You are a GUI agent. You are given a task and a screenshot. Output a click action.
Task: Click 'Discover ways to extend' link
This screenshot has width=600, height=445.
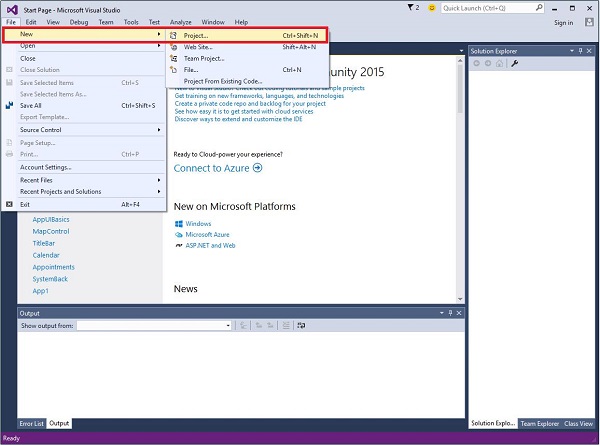[x=238, y=119]
